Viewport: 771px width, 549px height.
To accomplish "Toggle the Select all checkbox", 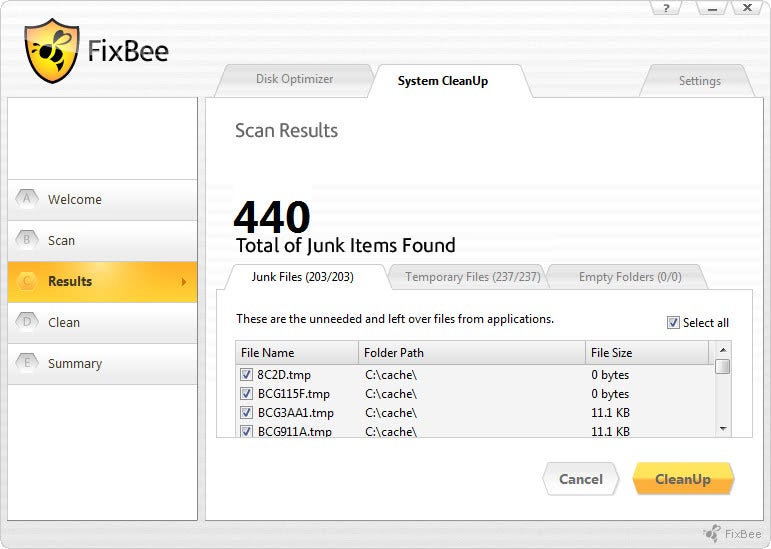I will 673,322.
